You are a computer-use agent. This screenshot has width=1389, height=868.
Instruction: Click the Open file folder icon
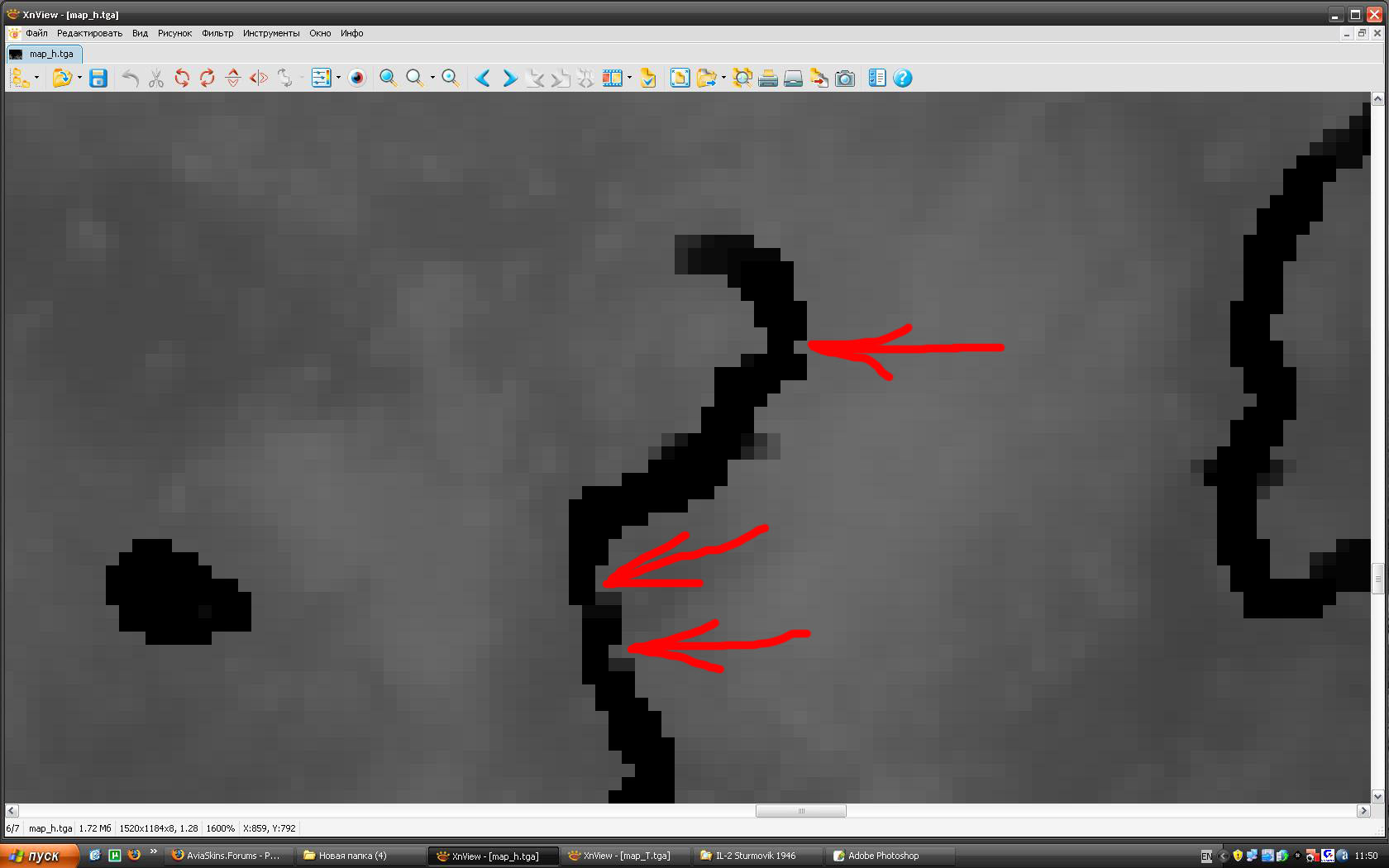click(61, 78)
